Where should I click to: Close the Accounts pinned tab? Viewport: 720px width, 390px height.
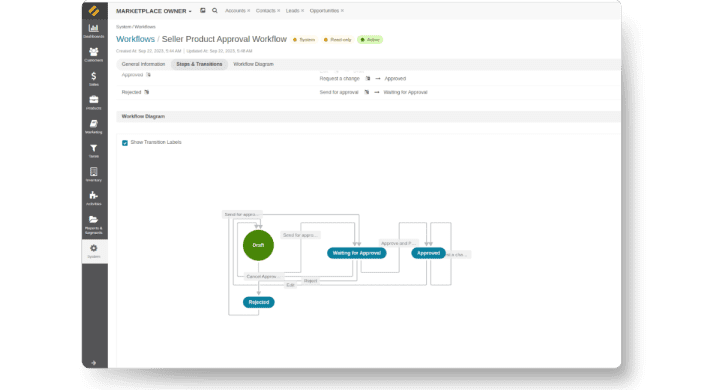(249, 11)
